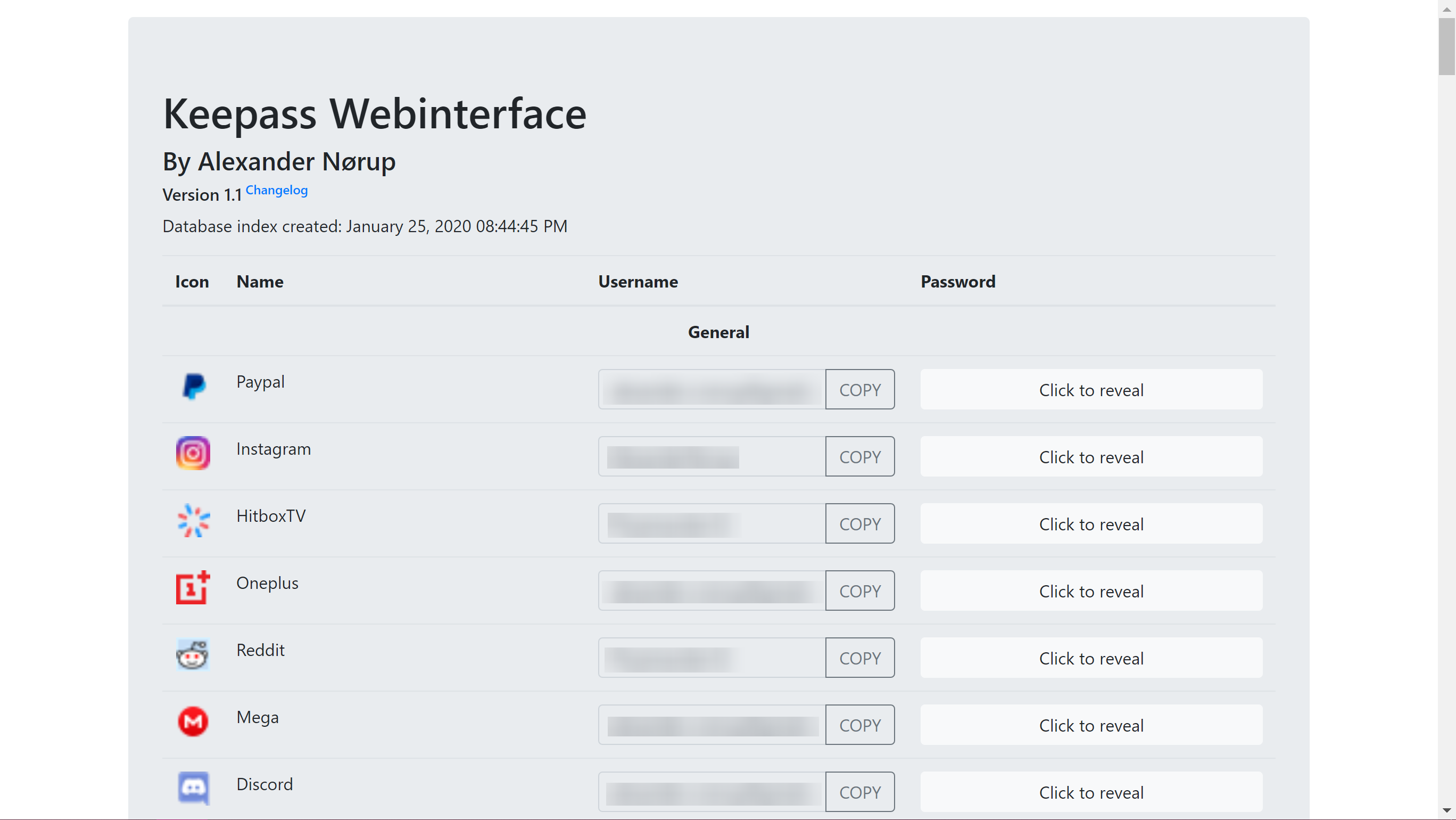Image resolution: width=1456 pixels, height=820 pixels.
Task: Reveal the HitboxTV password
Action: pos(1090,523)
